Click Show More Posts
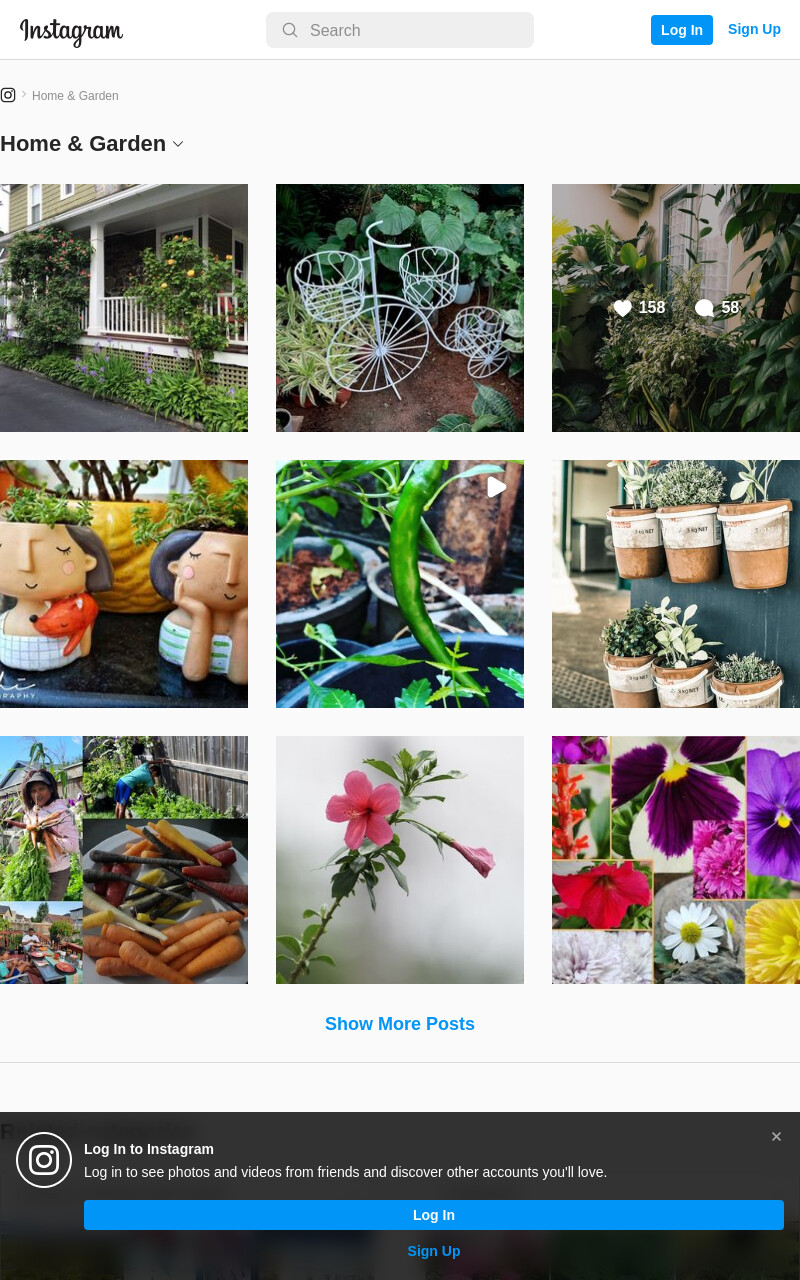The width and height of the screenshot is (800, 1280). (x=400, y=1024)
